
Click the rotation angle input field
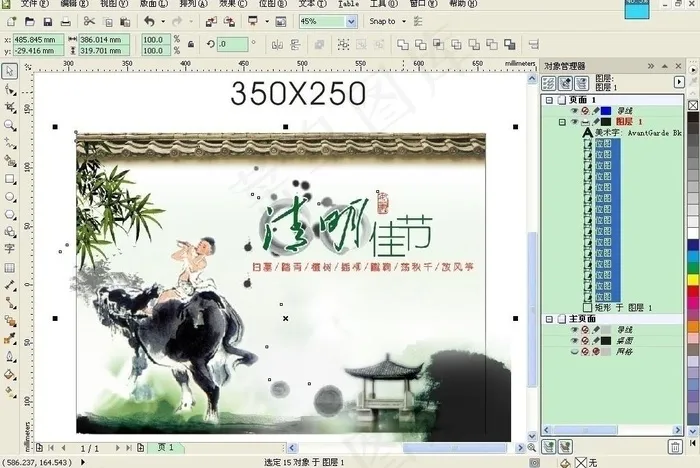(234, 44)
